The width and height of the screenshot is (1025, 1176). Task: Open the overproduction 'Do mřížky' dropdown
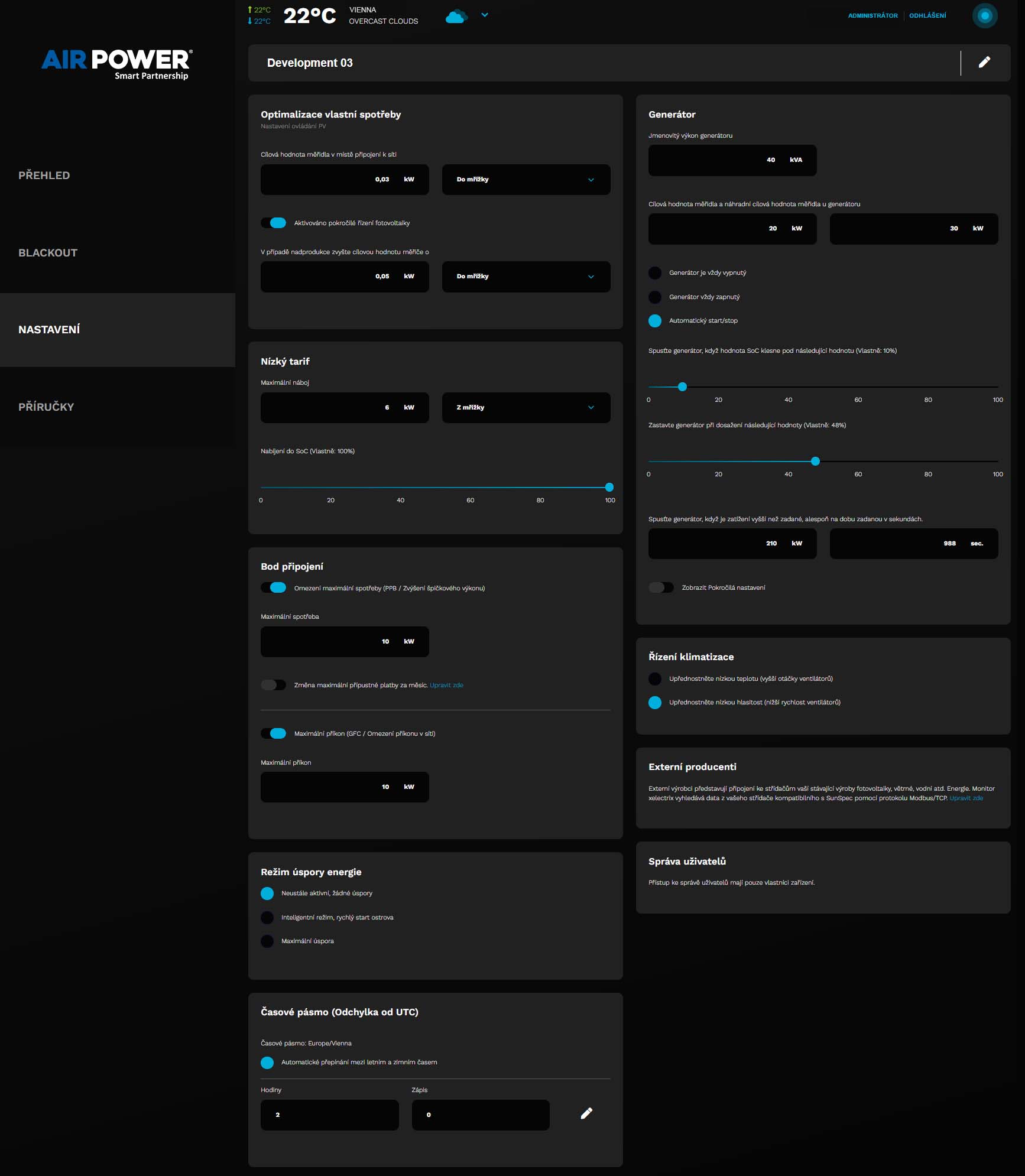click(526, 277)
